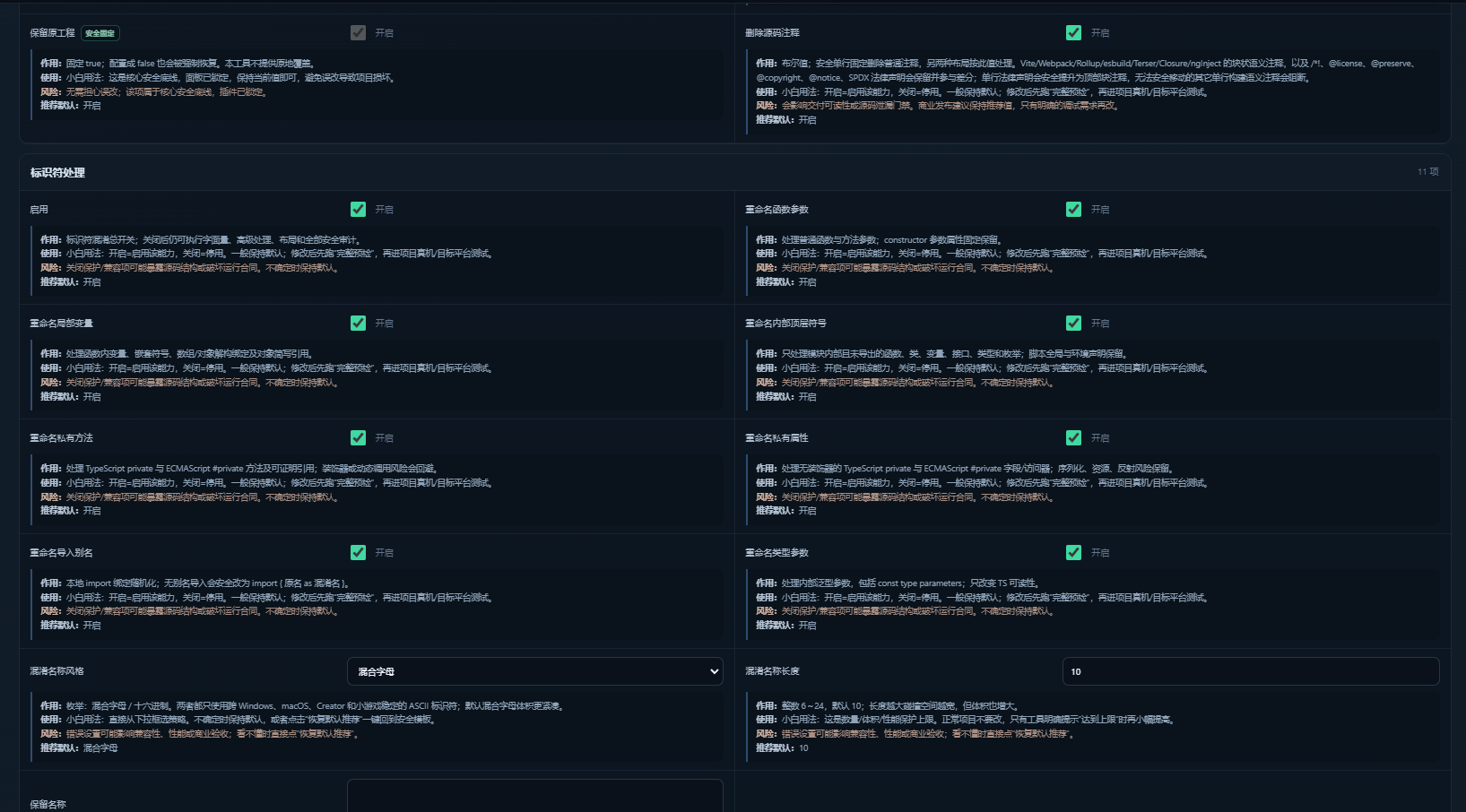Uncheck the 删除源码注释 checkbox
Image resolution: width=1466 pixels, height=812 pixels.
point(1073,33)
